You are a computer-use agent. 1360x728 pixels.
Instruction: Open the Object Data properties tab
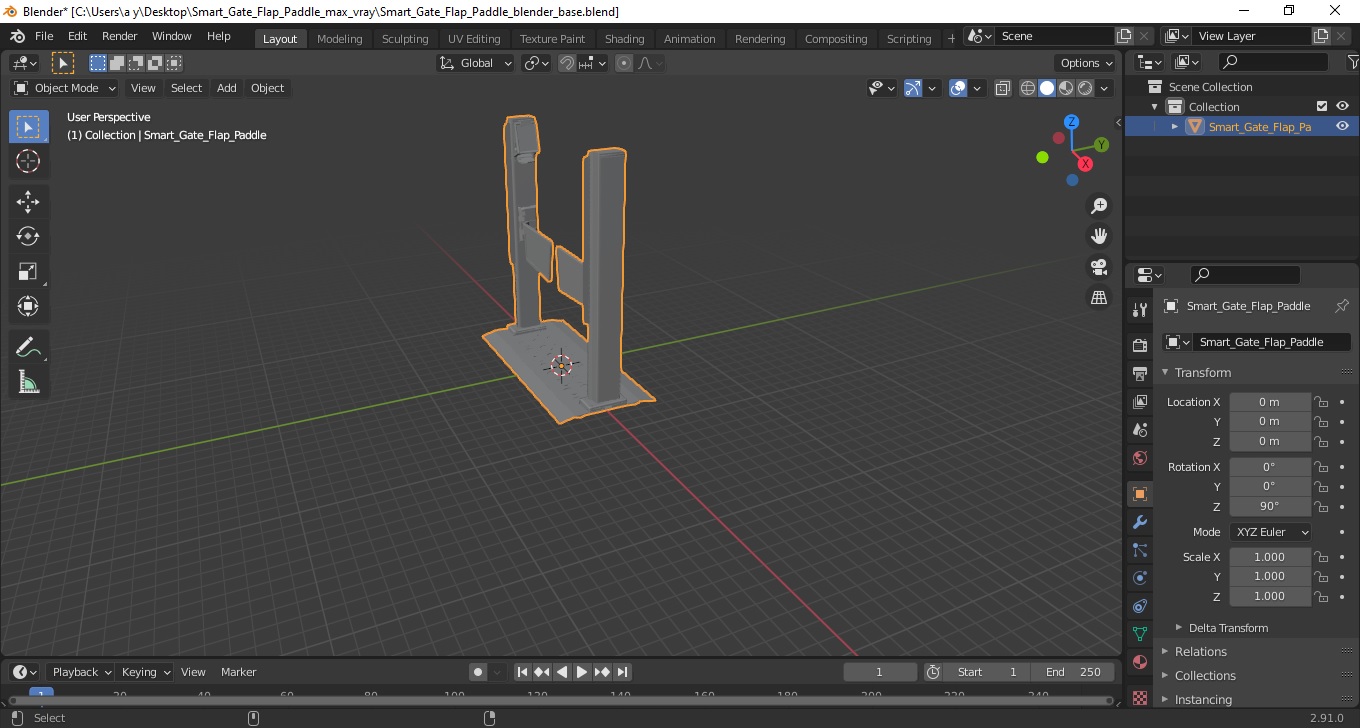pyautogui.click(x=1139, y=634)
